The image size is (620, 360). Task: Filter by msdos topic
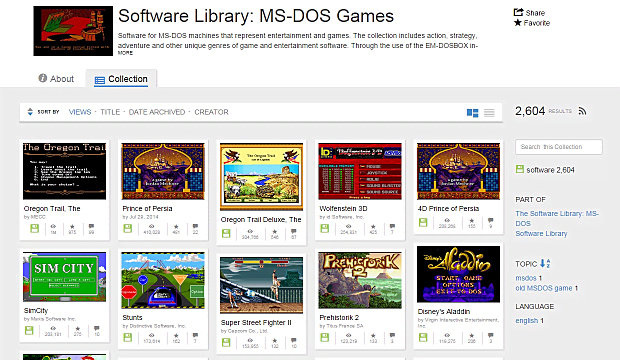[525, 278]
